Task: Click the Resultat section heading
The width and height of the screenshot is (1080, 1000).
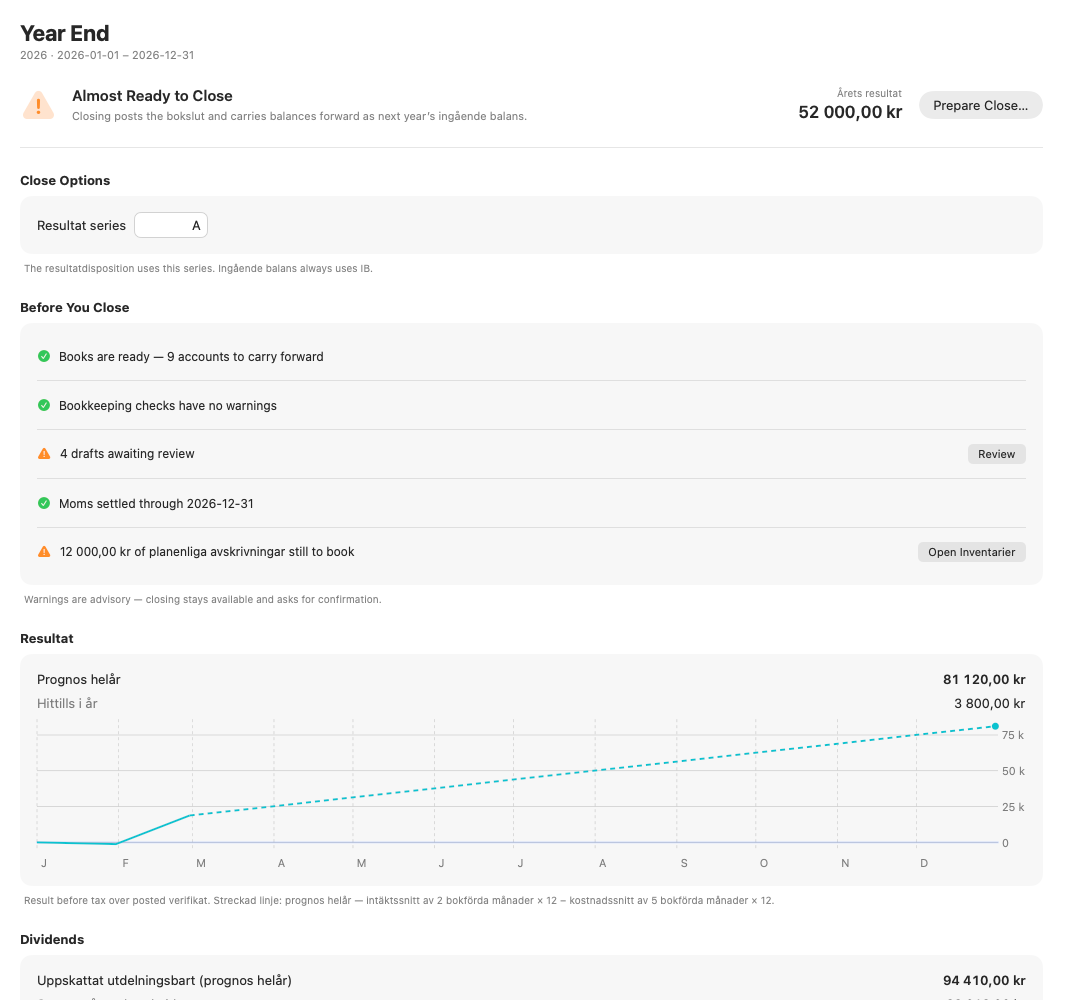Action: (x=46, y=638)
